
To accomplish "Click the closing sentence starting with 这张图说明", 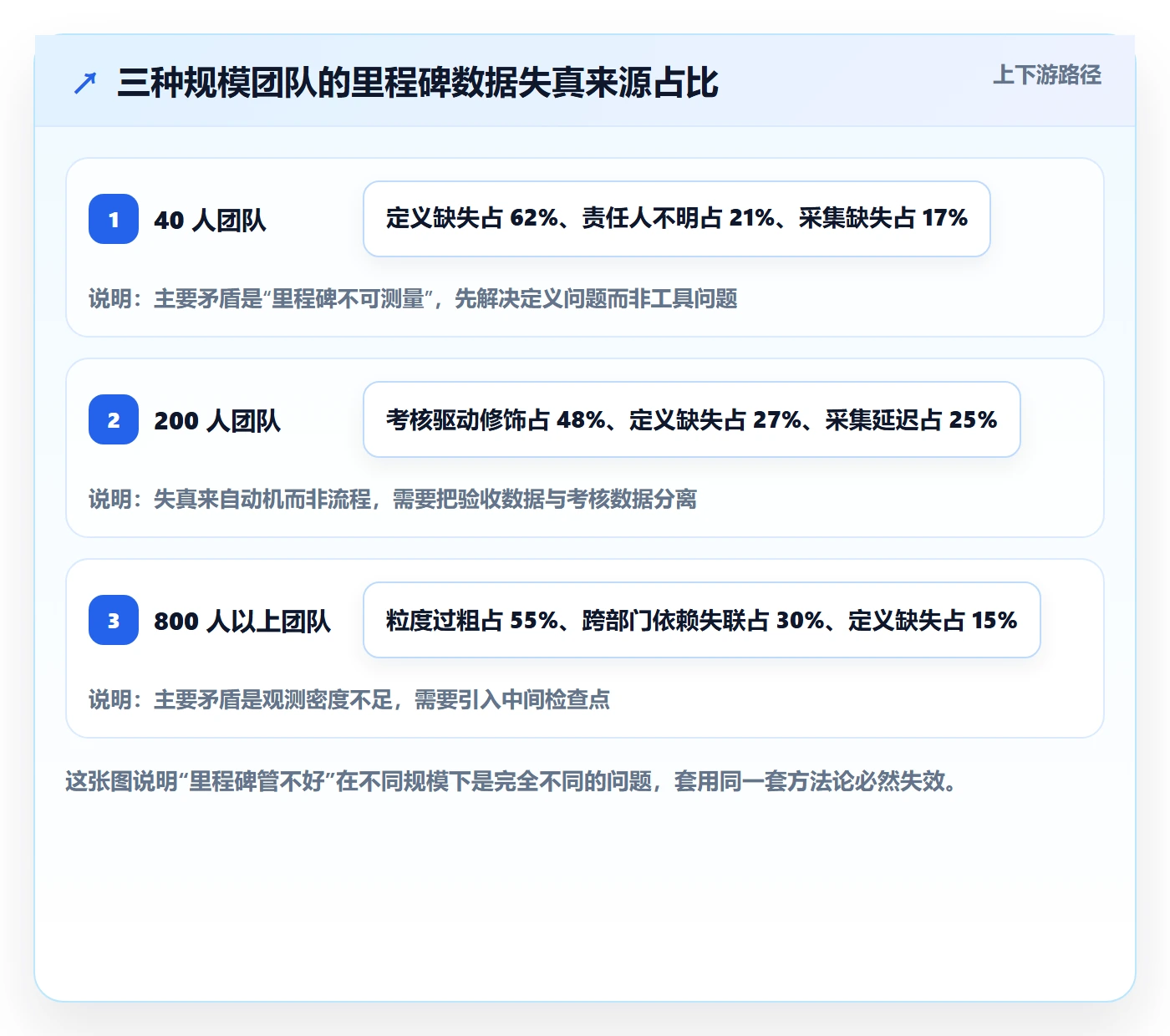I will (511, 781).
